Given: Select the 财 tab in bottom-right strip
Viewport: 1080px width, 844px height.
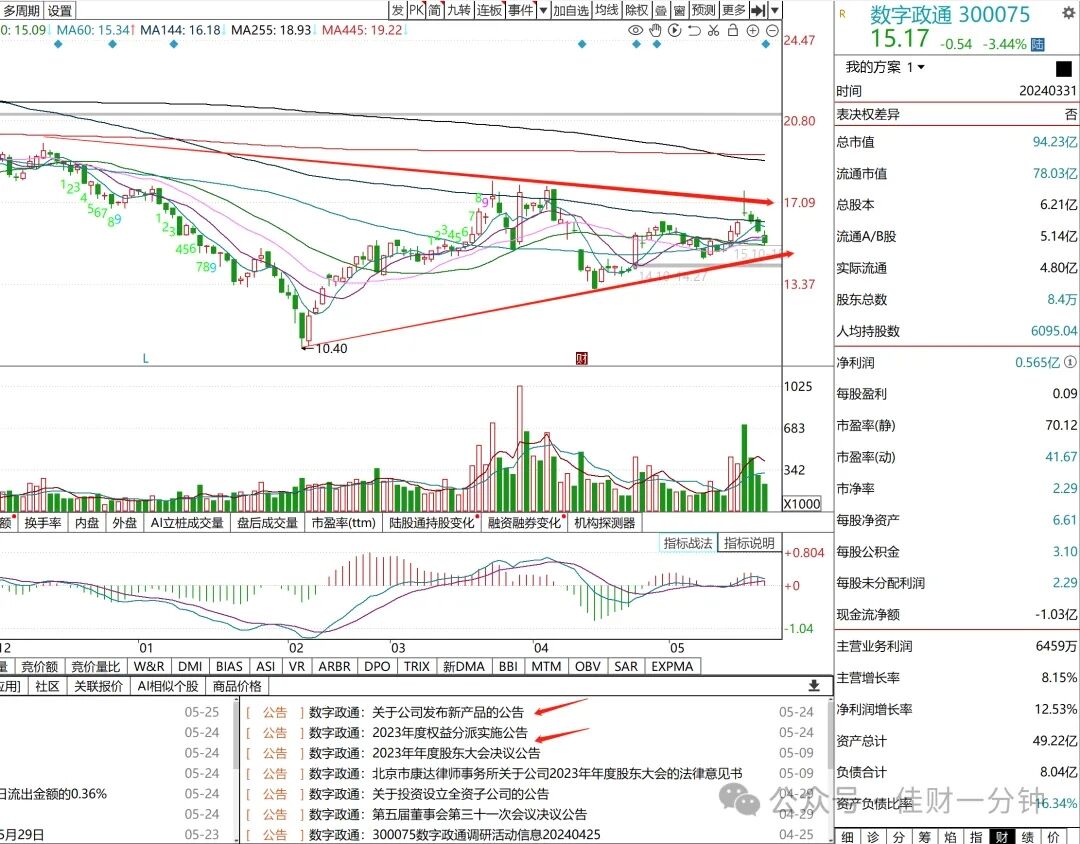Looking at the screenshot, I should (1002, 836).
